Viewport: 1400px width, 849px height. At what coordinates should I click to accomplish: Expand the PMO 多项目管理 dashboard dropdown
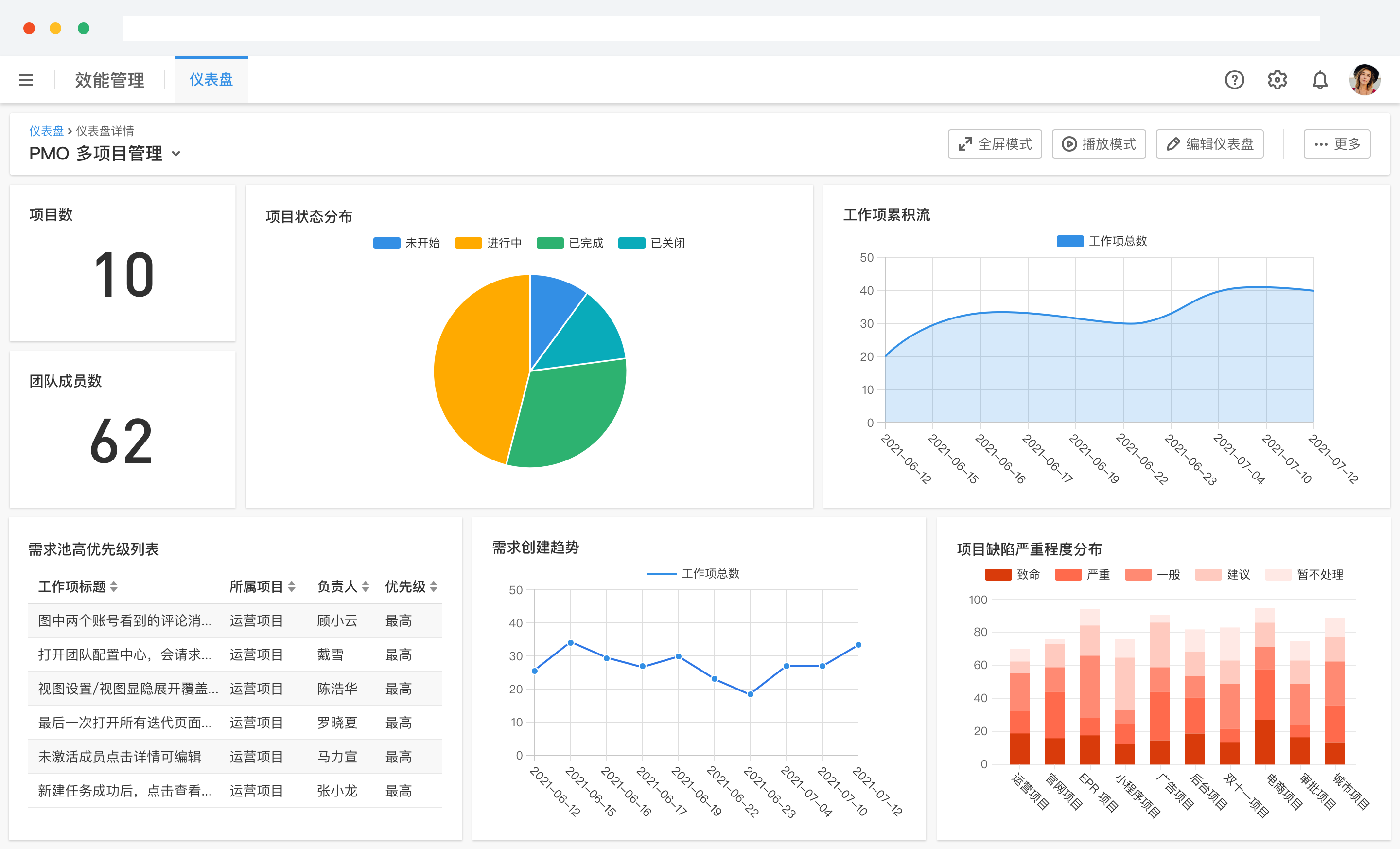pyautogui.click(x=176, y=154)
